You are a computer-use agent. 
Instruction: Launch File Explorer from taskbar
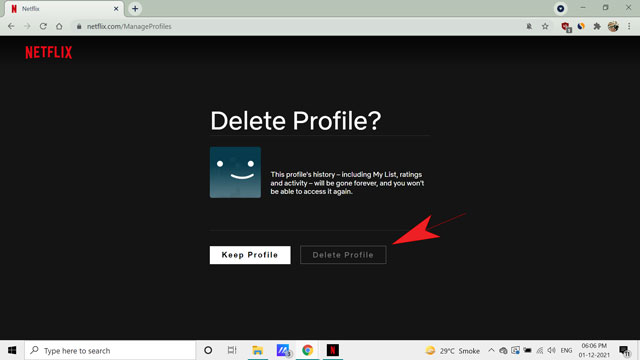[258, 350]
